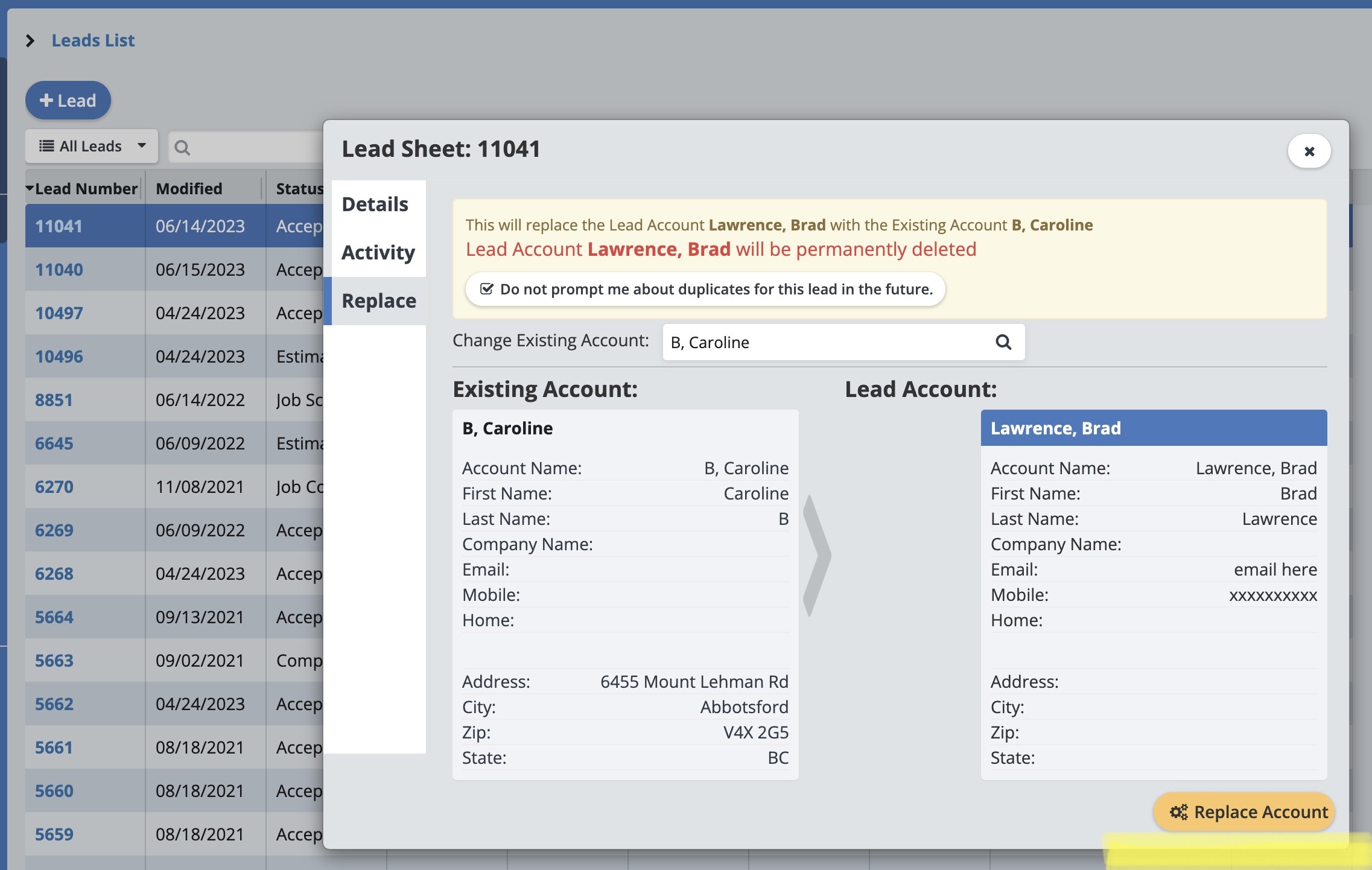Select the Replace tab
The image size is (1372, 870).
point(378,301)
